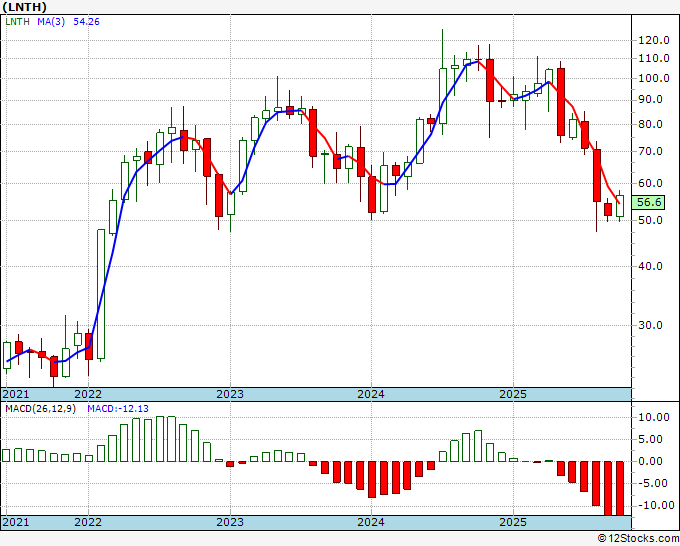Click the 54.26 moving average value
Viewport: 680px width, 546px height.
pyautogui.click(x=86, y=21)
